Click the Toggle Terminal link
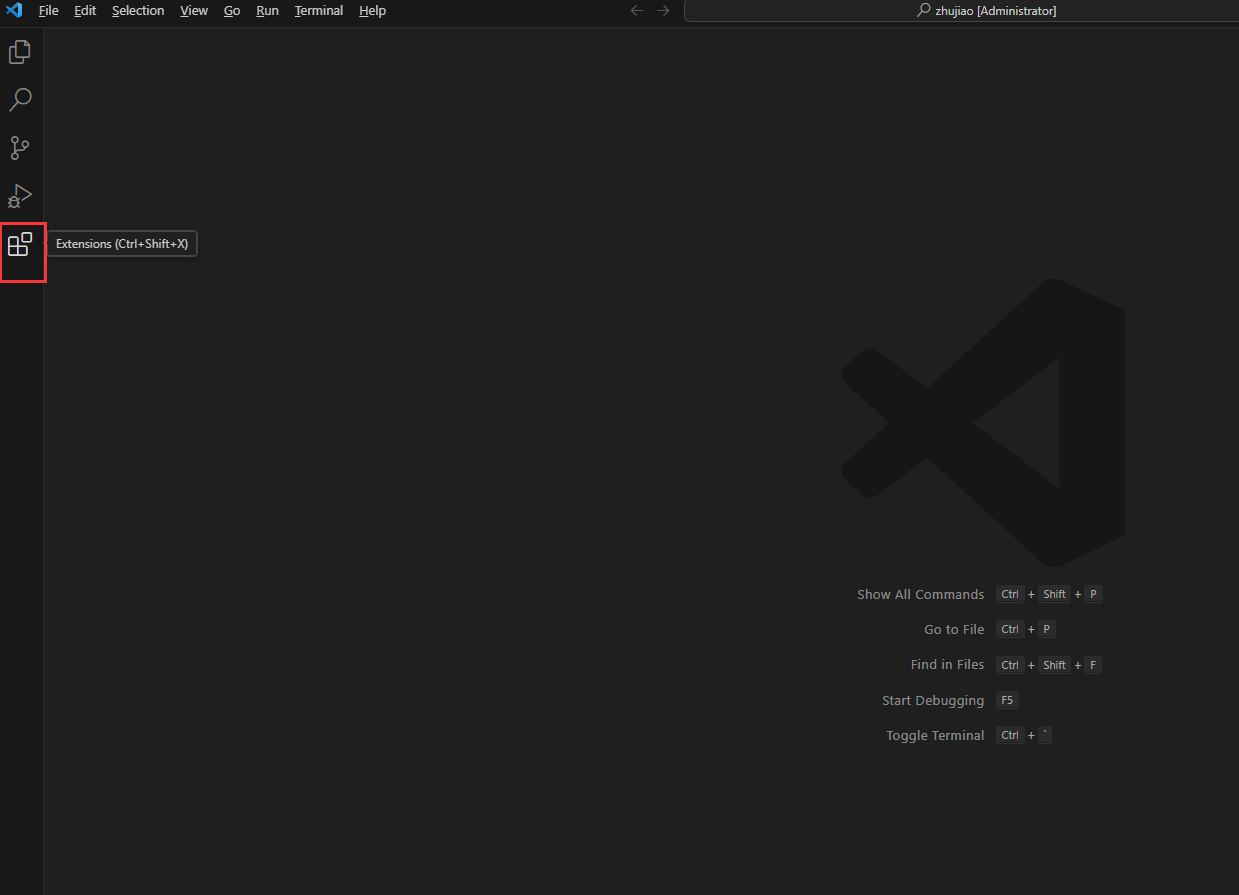 pos(935,735)
